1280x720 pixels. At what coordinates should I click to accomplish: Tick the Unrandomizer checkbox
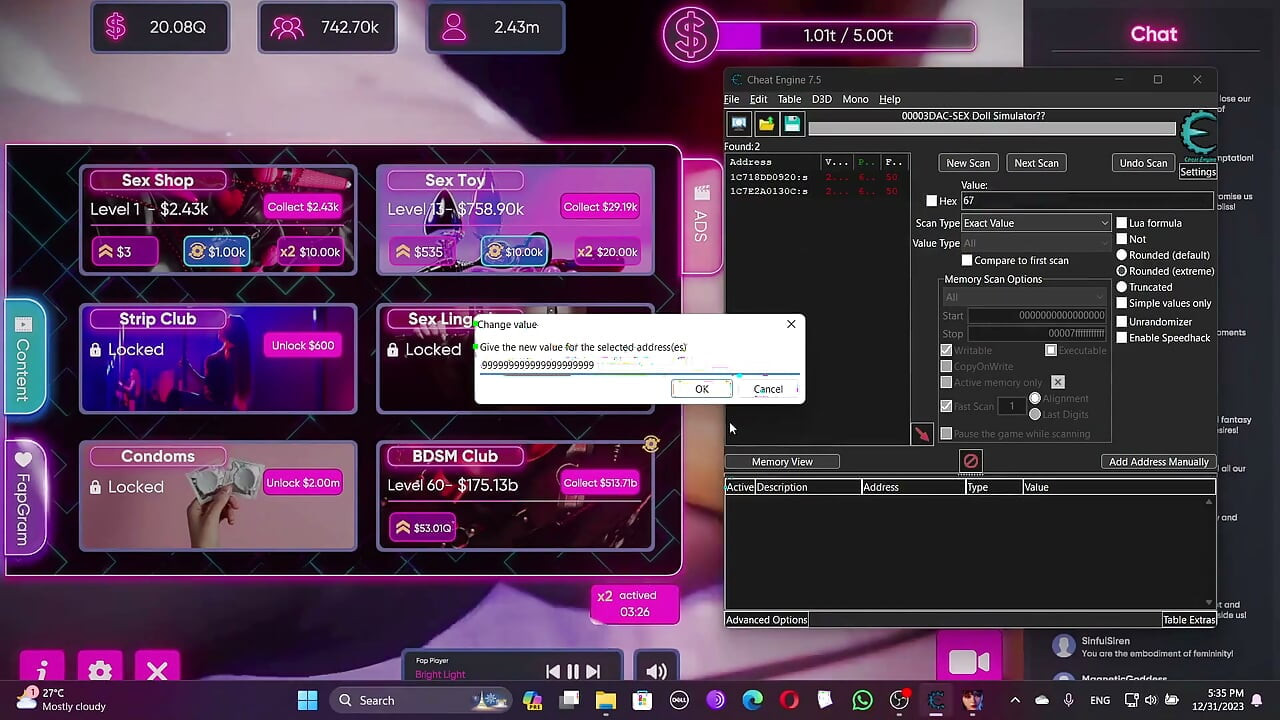click(1122, 322)
